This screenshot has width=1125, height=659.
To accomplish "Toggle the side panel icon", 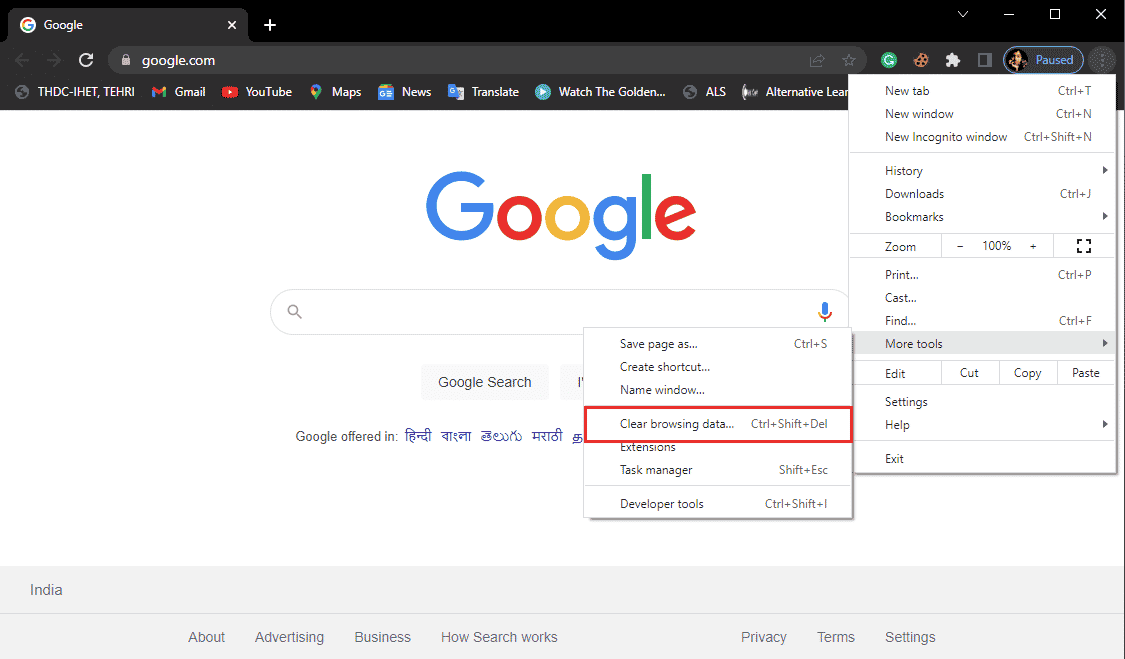I will (984, 60).
